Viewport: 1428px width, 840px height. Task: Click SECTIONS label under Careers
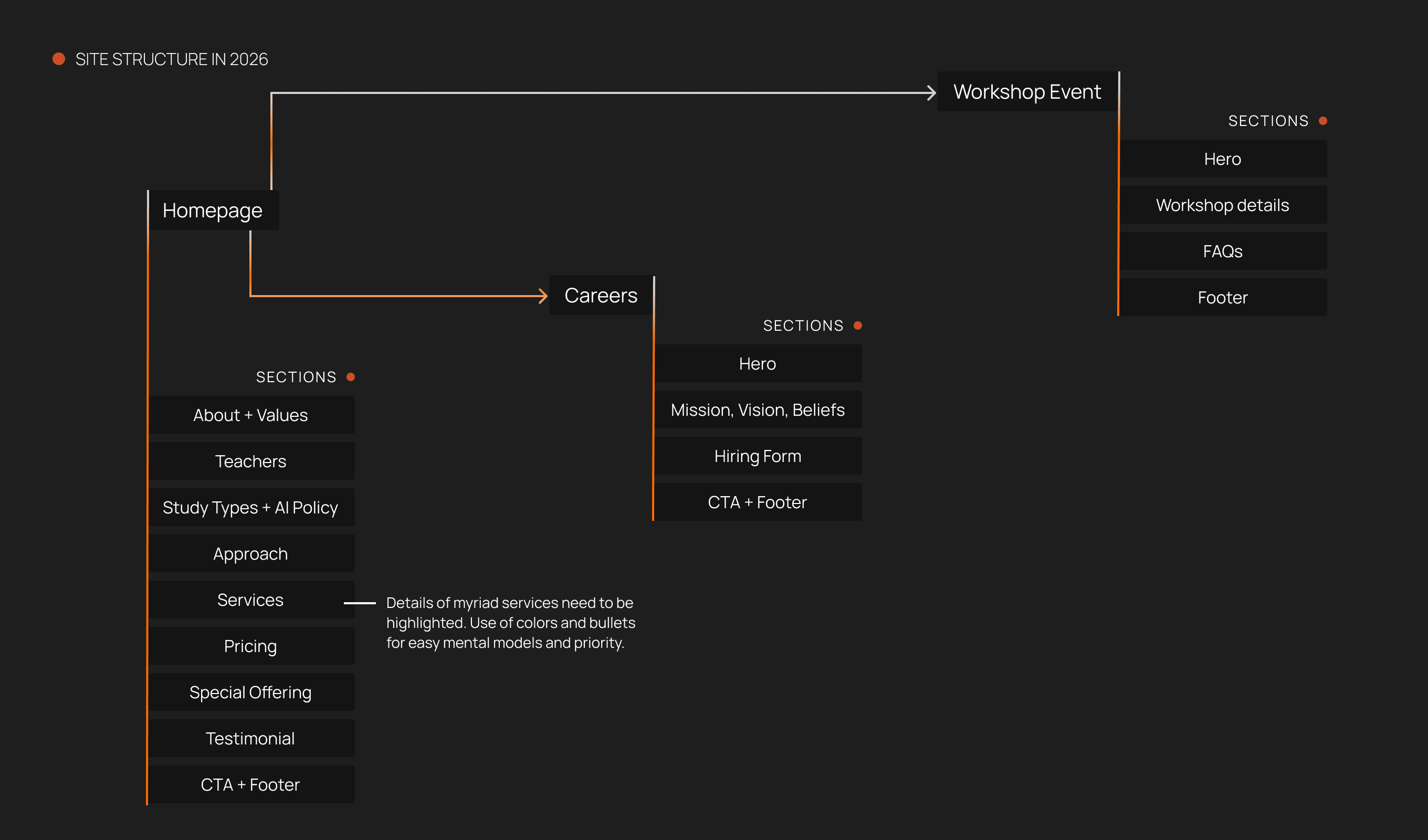(x=804, y=325)
